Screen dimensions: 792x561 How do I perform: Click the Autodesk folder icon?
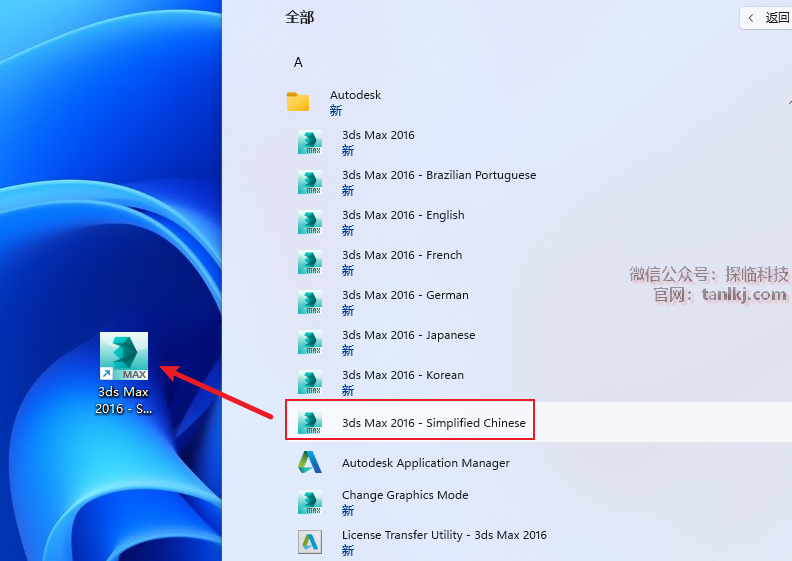click(x=298, y=101)
